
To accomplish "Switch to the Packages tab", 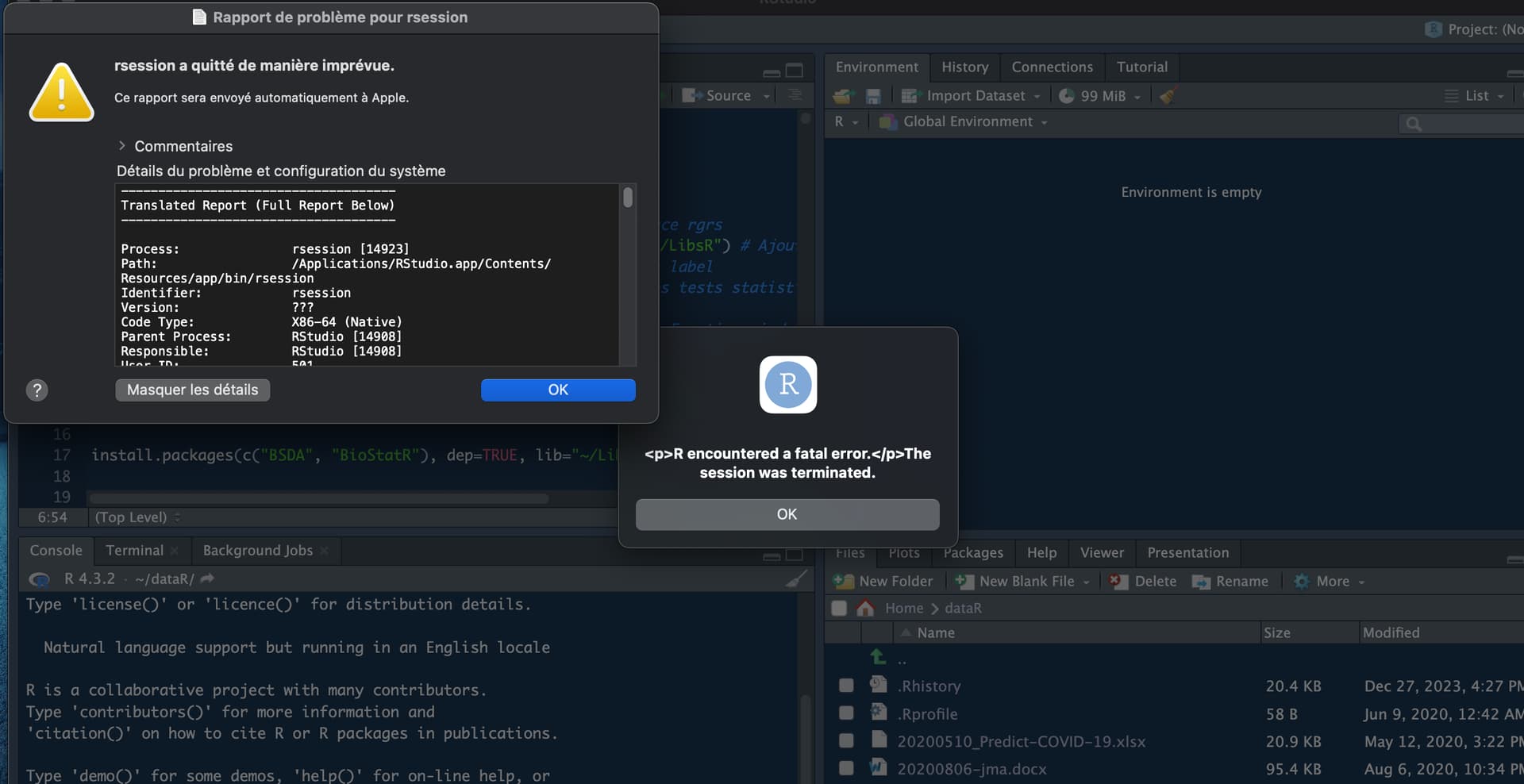I will pyautogui.click(x=973, y=553).
